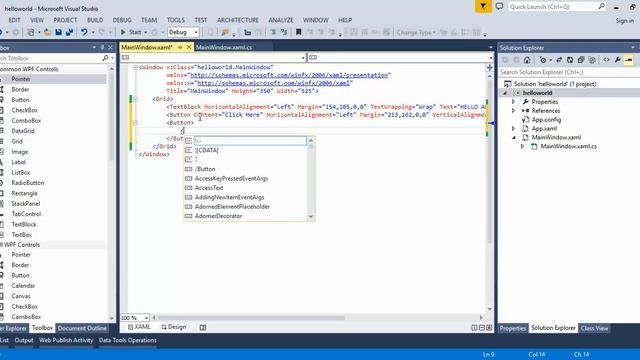Select AccessText in the IntelliSense list
This screenshot has height=360, width=640.
click(209, 188)
